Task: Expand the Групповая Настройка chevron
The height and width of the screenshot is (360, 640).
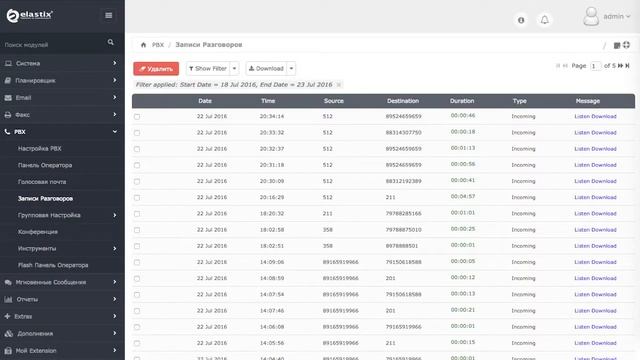Action: coord(115,215)
